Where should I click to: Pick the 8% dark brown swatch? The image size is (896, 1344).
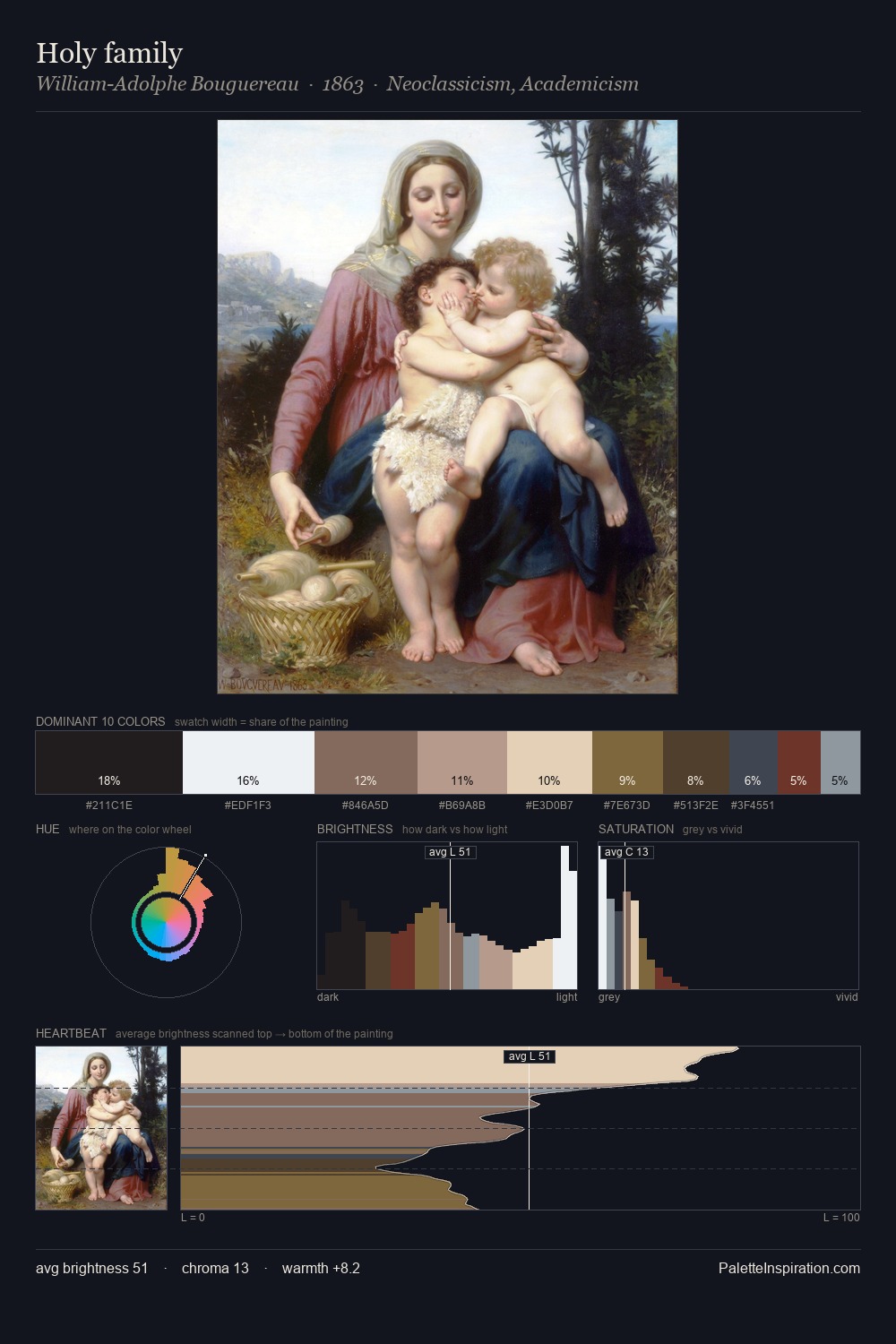click(x=695, y=762)
